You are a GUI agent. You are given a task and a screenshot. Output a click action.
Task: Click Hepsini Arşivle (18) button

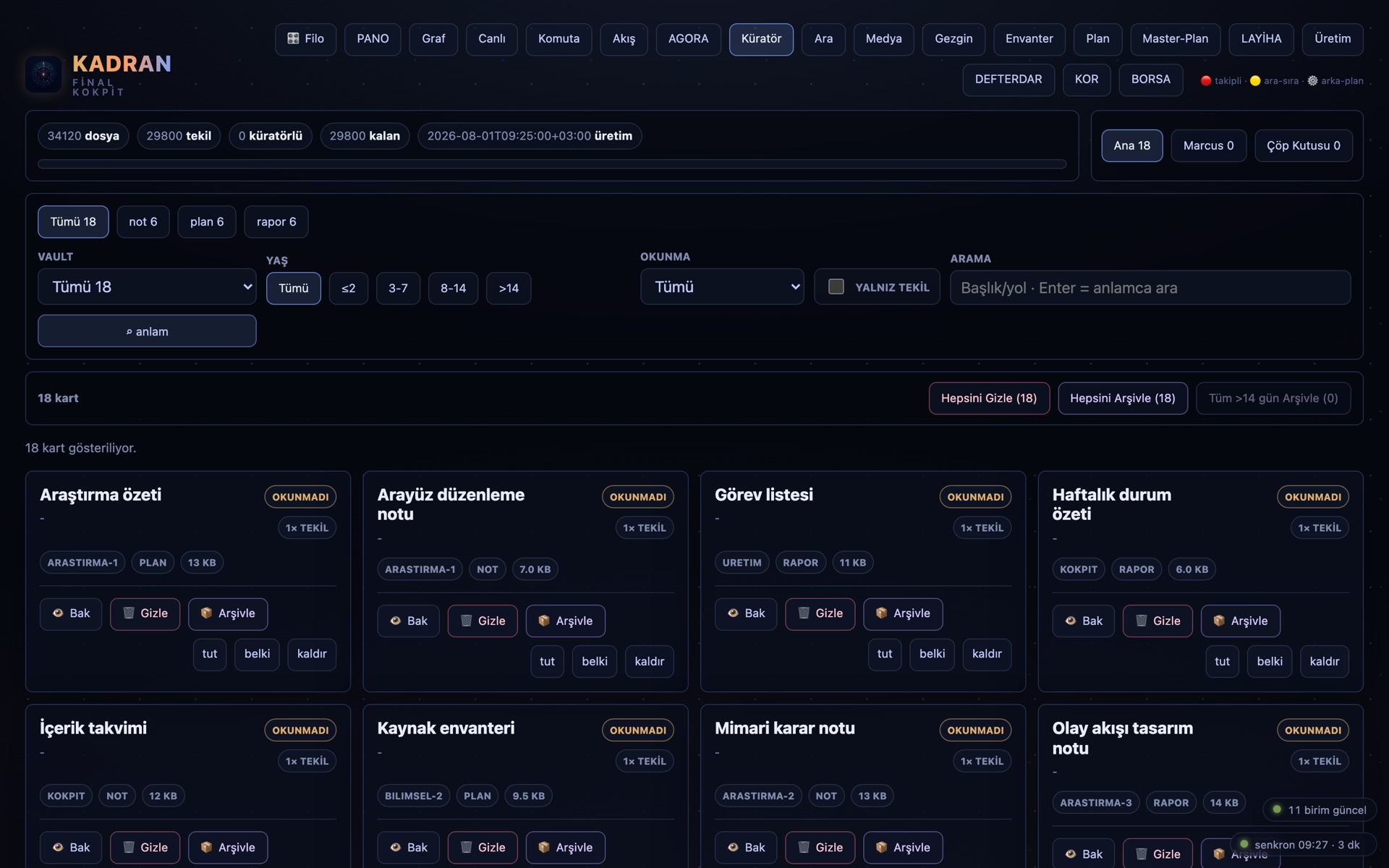1123,399
